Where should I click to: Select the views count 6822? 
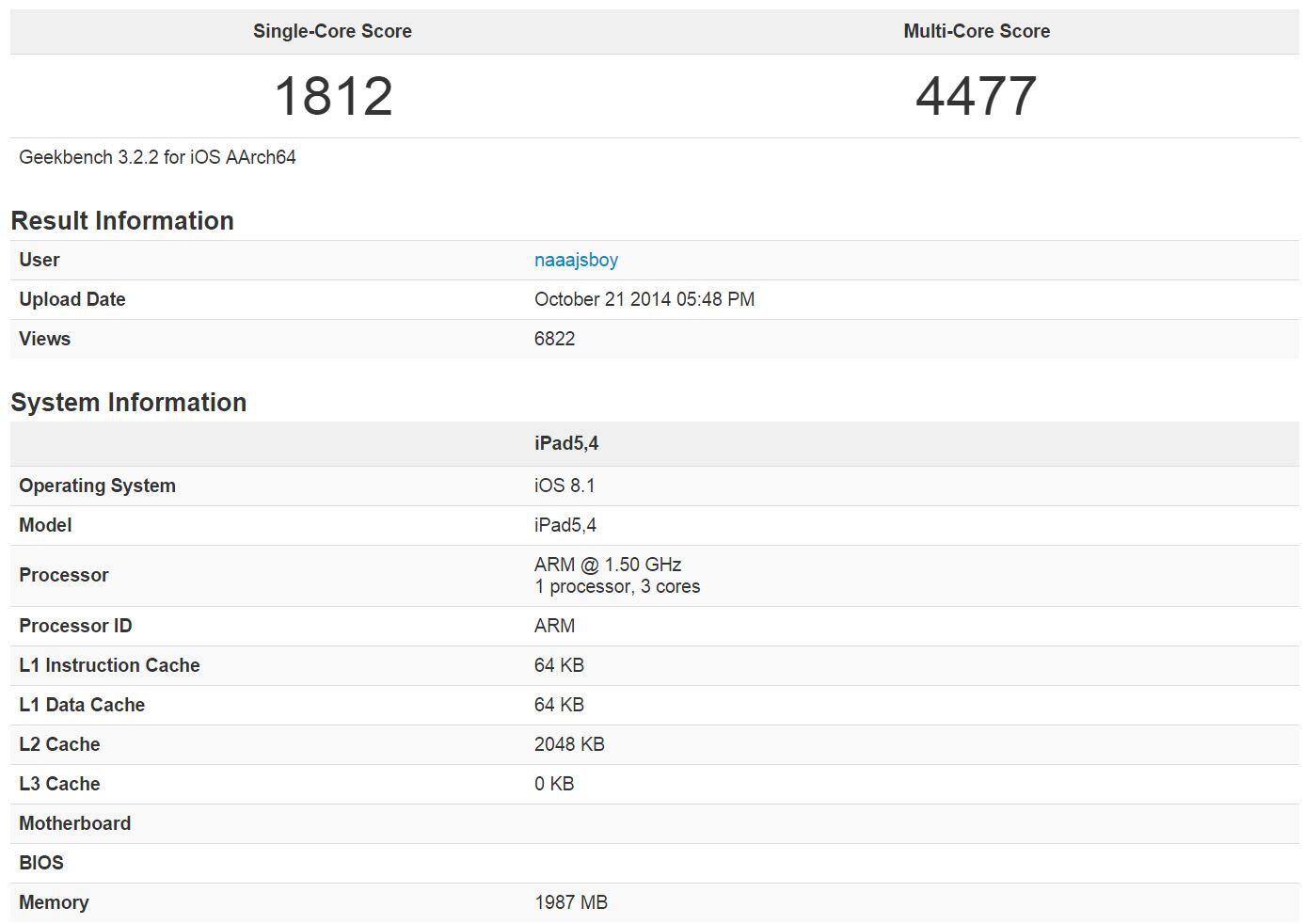[554, 339]
